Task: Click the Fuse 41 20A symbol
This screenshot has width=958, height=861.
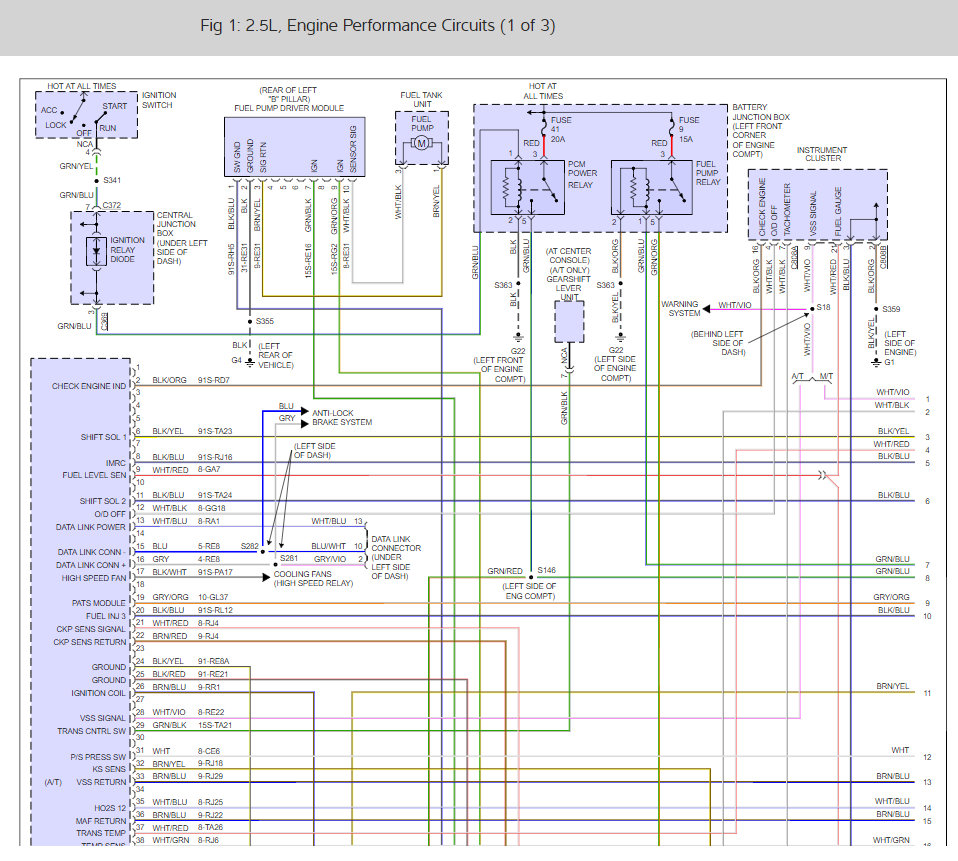Action: tap(544, 128)
